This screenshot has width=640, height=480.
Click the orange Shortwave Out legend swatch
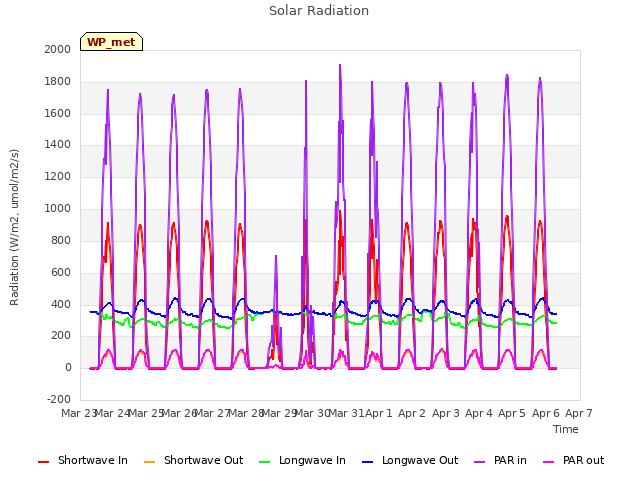(149, 462)
